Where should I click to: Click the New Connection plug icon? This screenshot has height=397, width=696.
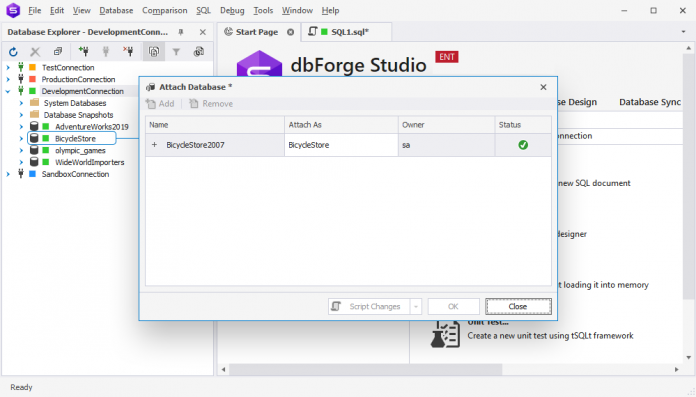coord(83,52)
